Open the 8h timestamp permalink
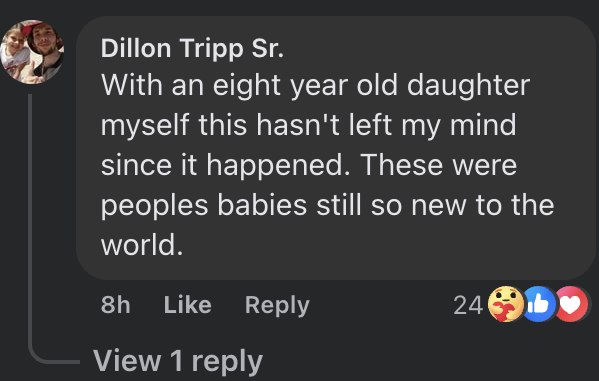 (x=115, y=305)
